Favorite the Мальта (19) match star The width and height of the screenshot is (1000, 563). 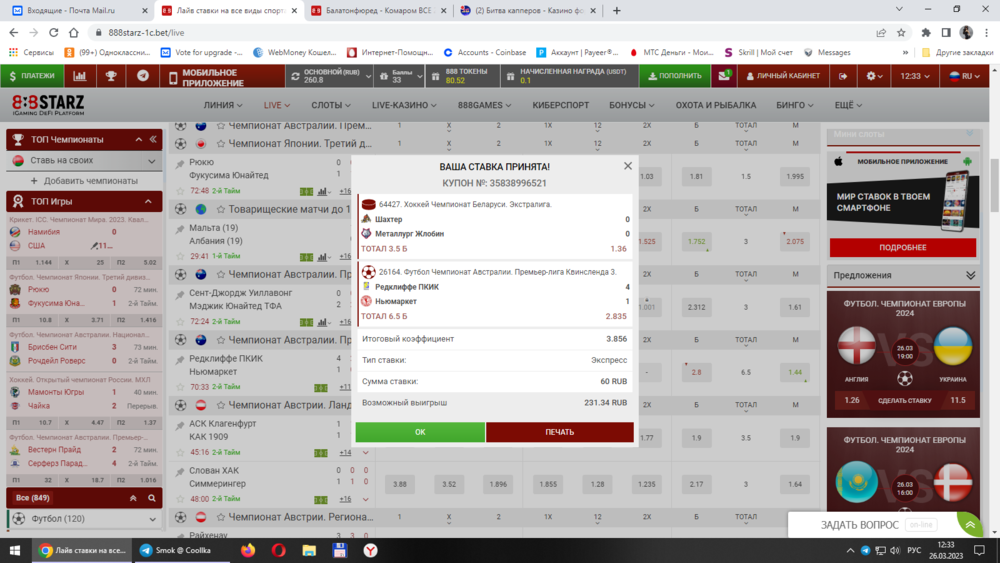pos(180,256)
